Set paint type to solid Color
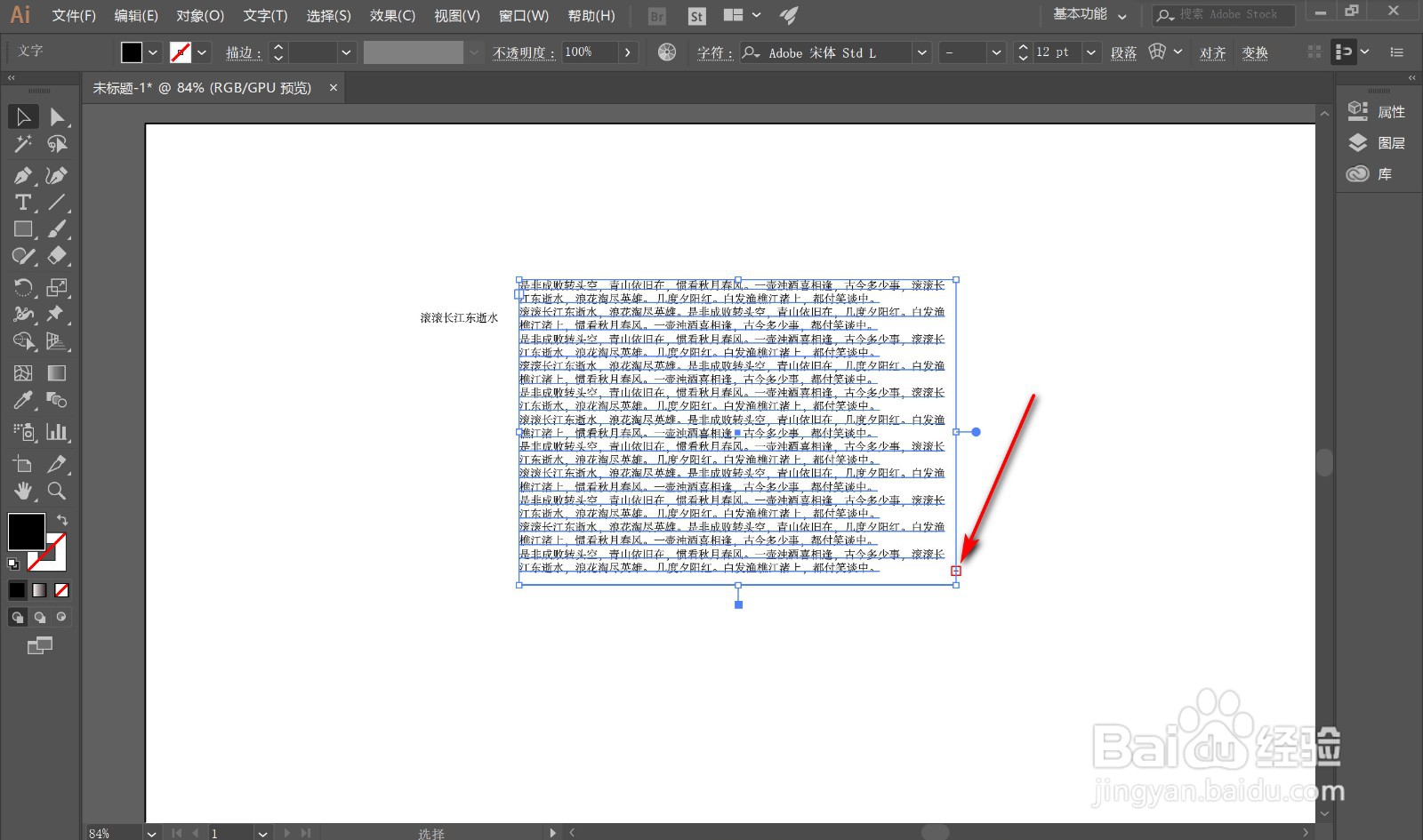This screenshot has width=1423, height=840. [18, 589]
